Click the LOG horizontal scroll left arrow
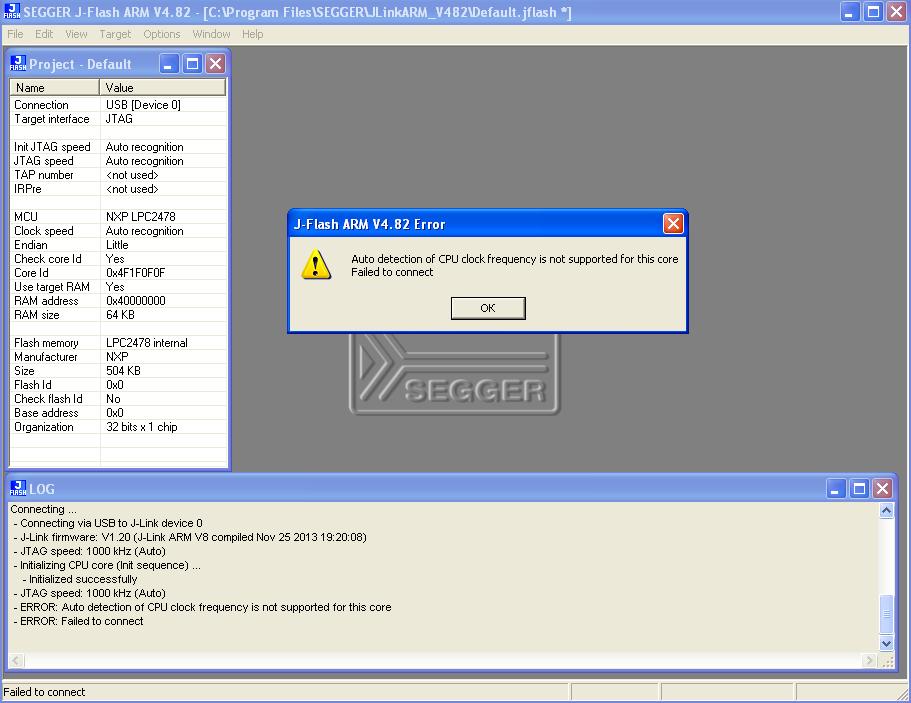Viewport: 911px width, 703px height. (x=16, y=660)
